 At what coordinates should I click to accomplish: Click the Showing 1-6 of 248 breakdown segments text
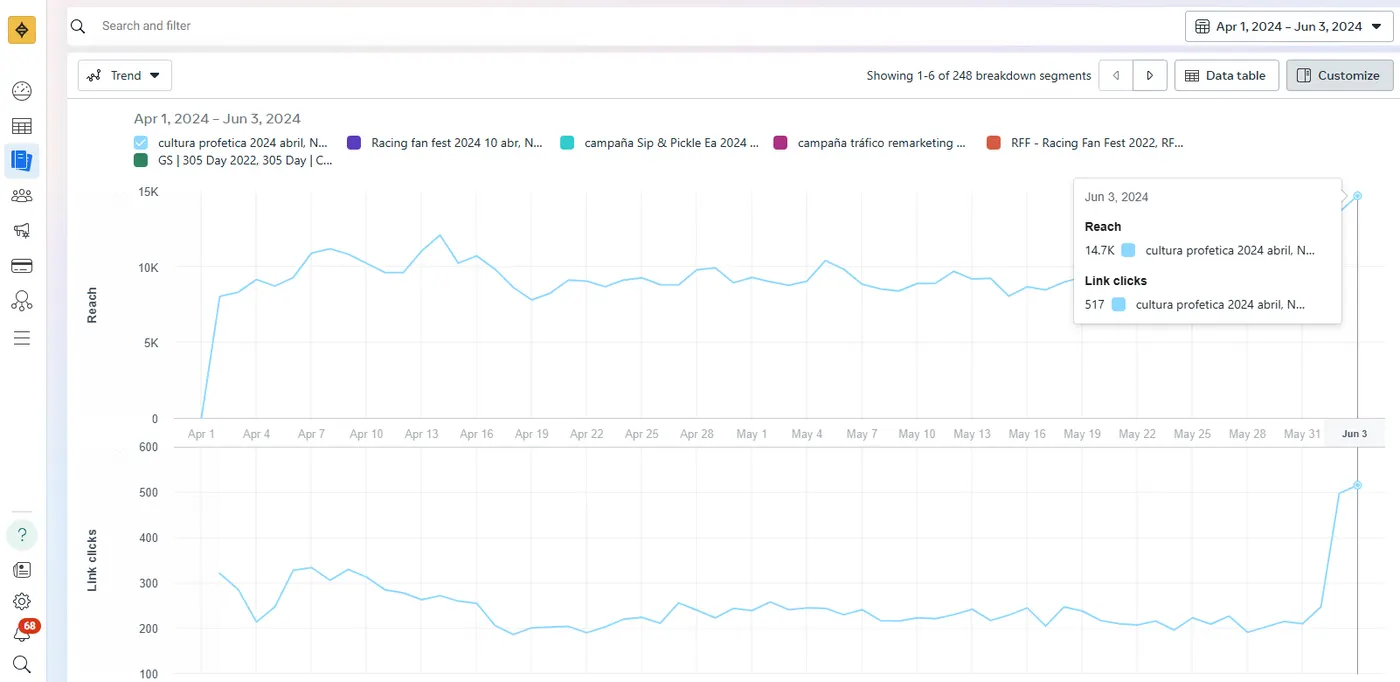pos(979,76)
